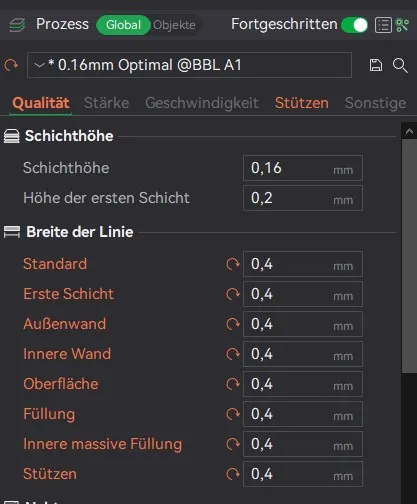This screenshot has height=504, width=417.
Task: Click the preset reset arrow icon
Action: [11, 65]
